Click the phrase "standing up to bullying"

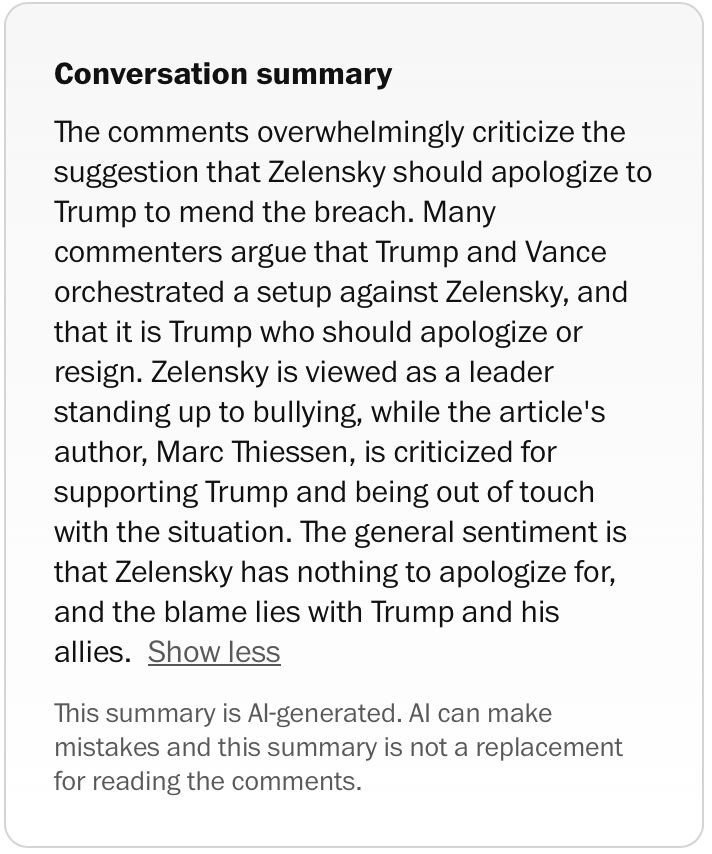coord(208,412)
